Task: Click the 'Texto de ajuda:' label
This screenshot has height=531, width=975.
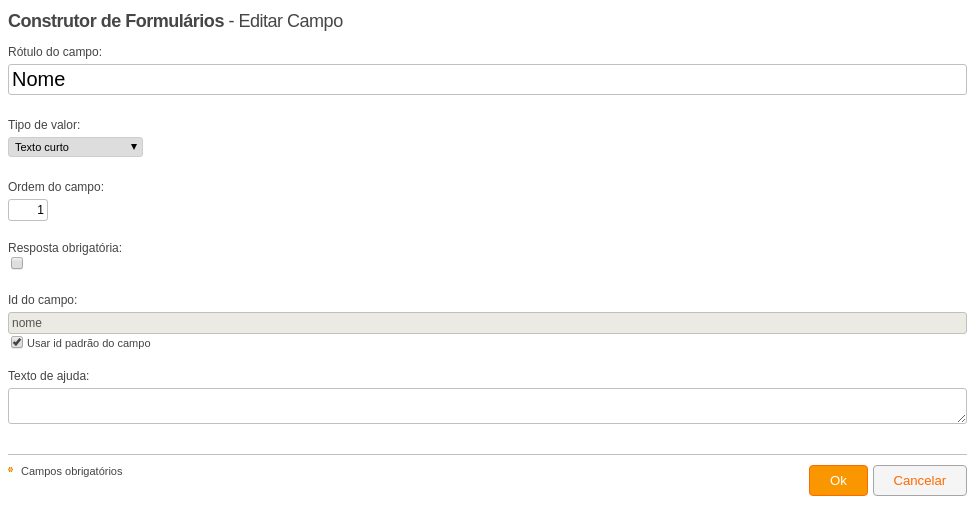Action: coord(49,376)
